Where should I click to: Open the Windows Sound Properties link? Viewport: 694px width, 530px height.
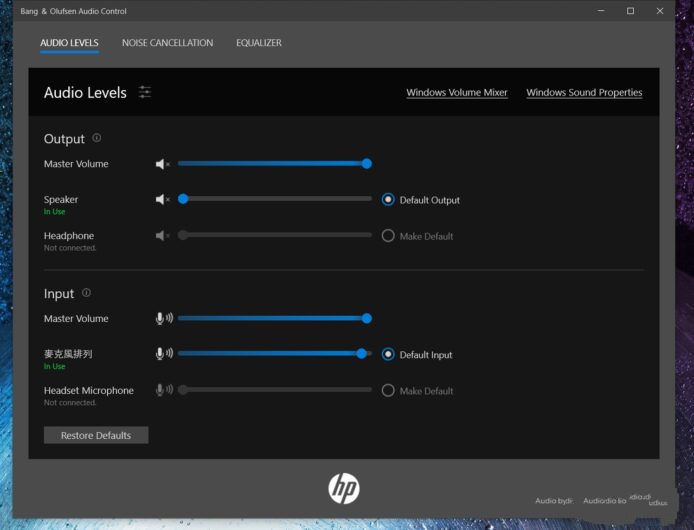click(584, 93)
